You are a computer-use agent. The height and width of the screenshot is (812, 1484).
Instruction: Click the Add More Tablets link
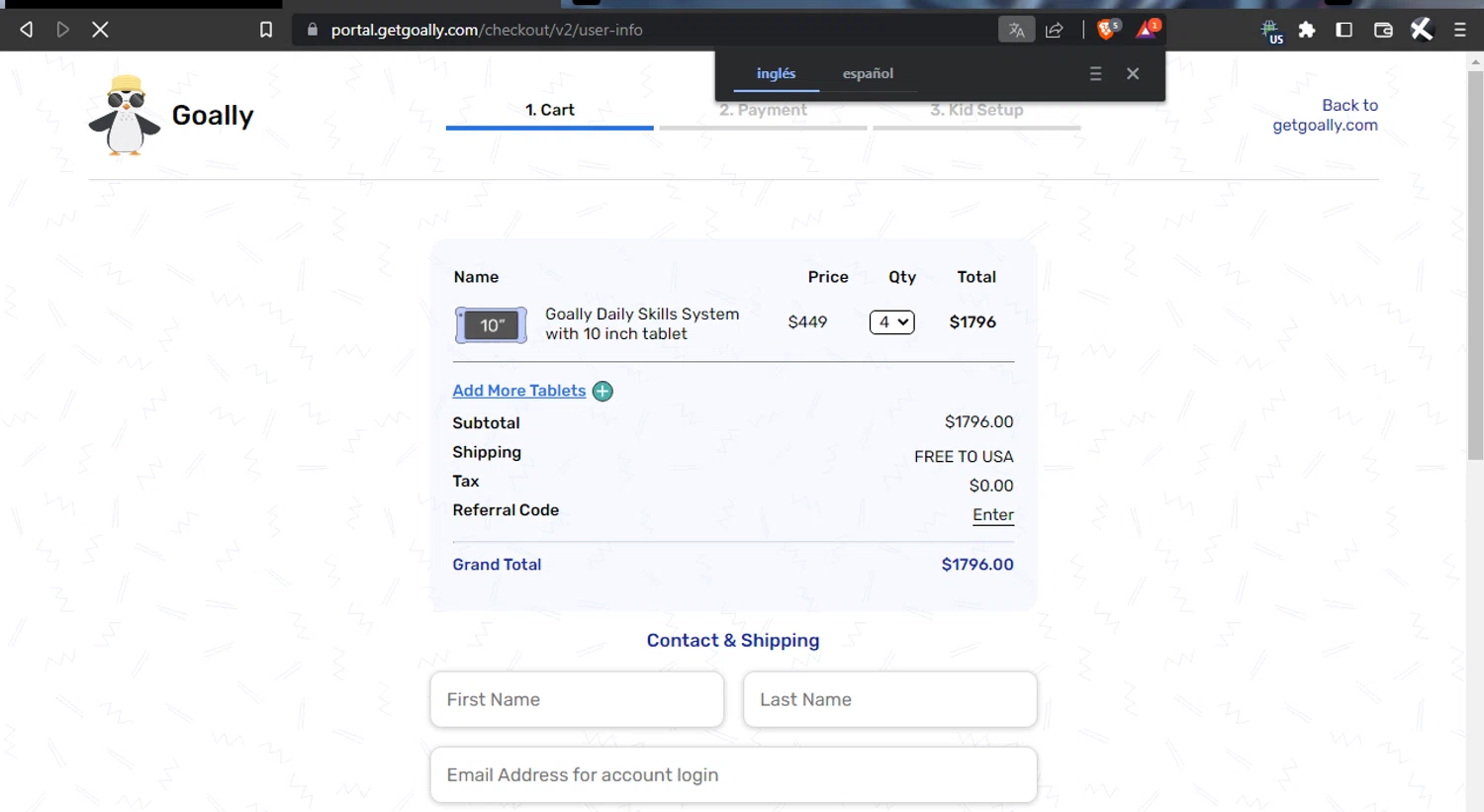[518, 391]
